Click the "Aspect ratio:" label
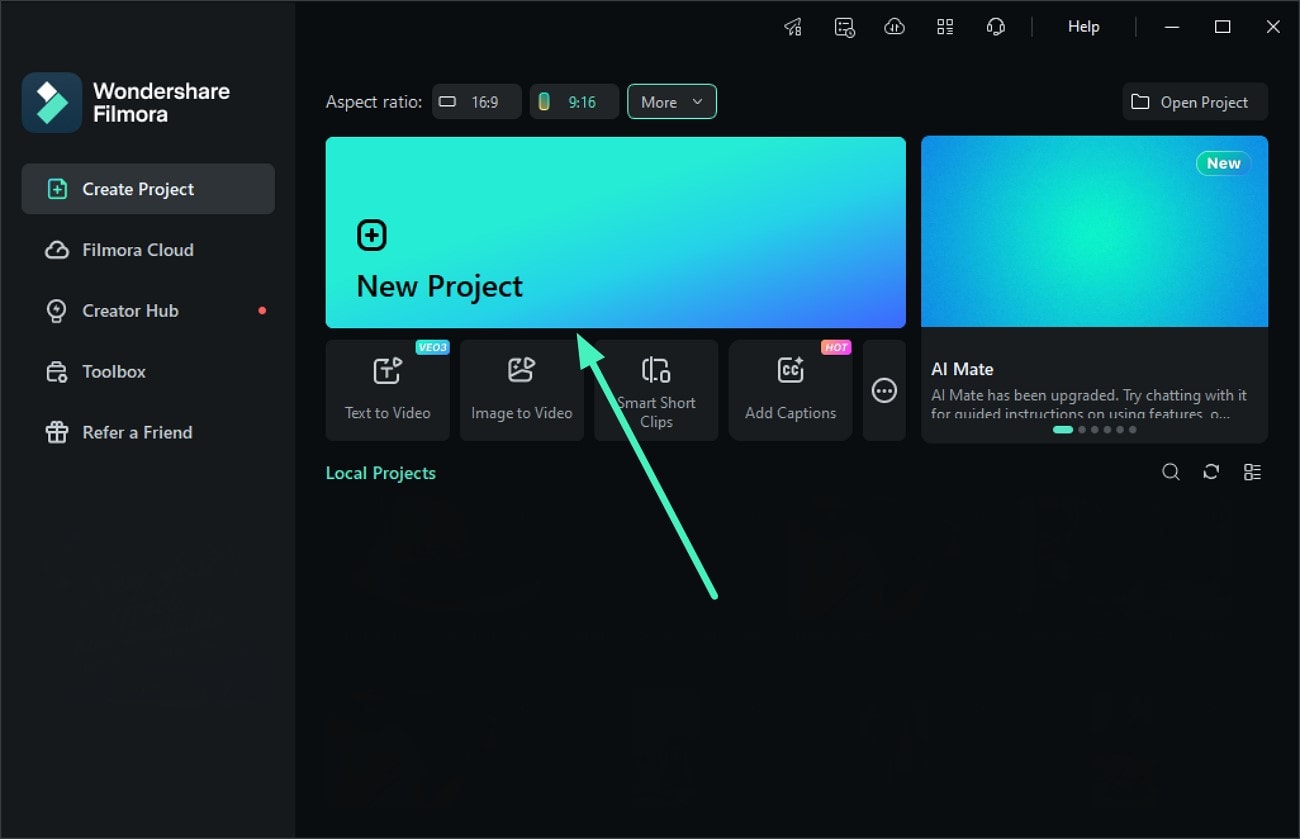 (x=374, y=102)
